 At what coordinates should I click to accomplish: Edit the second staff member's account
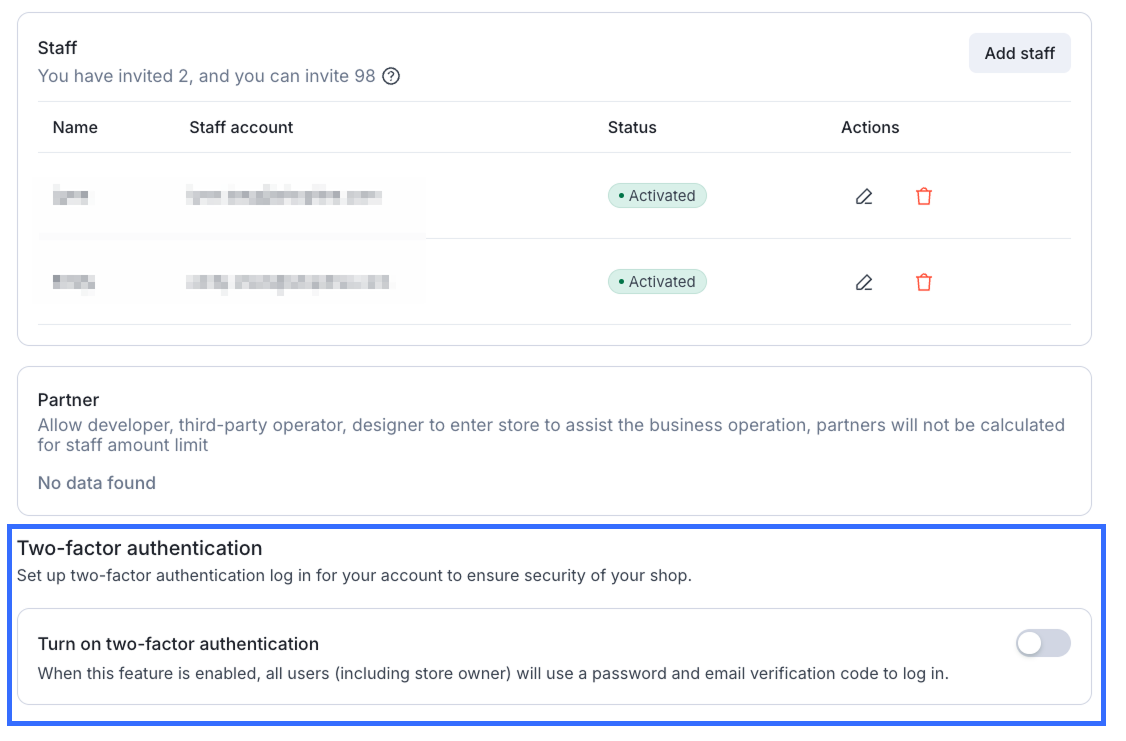coord(864,282)
